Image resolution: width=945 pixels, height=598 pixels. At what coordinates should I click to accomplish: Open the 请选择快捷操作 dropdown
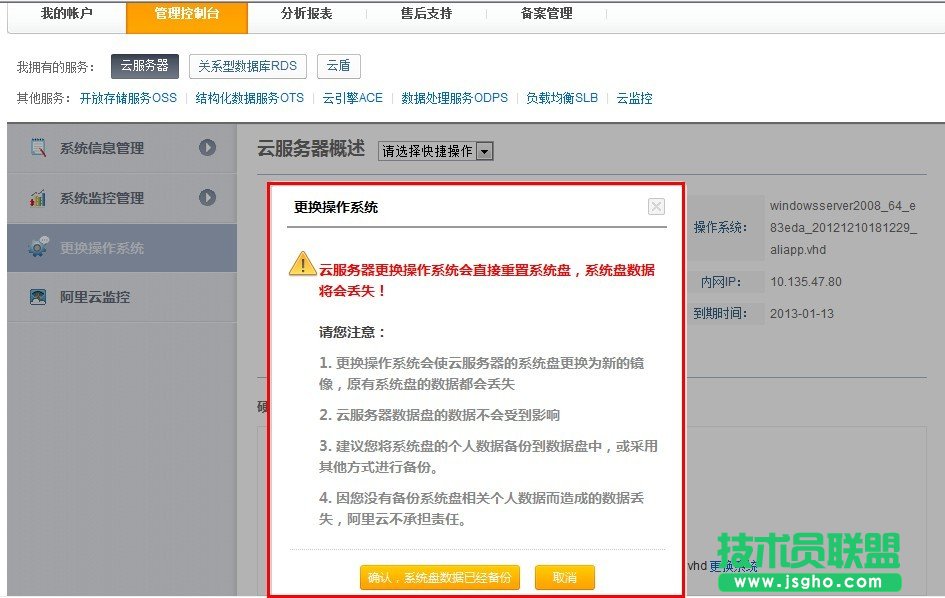coord(436,151)
